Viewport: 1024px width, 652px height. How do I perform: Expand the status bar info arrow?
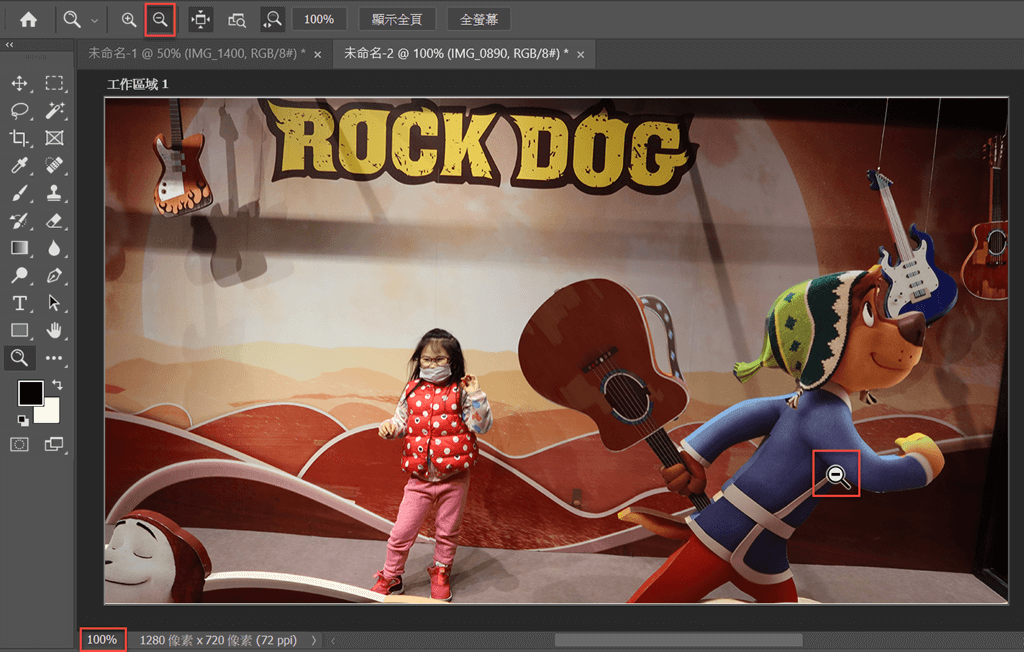pos(313,640)
